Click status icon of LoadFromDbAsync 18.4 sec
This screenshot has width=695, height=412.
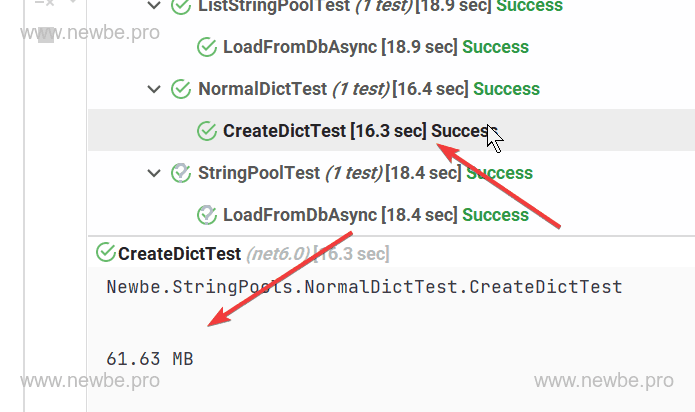[x=207, y=215]
